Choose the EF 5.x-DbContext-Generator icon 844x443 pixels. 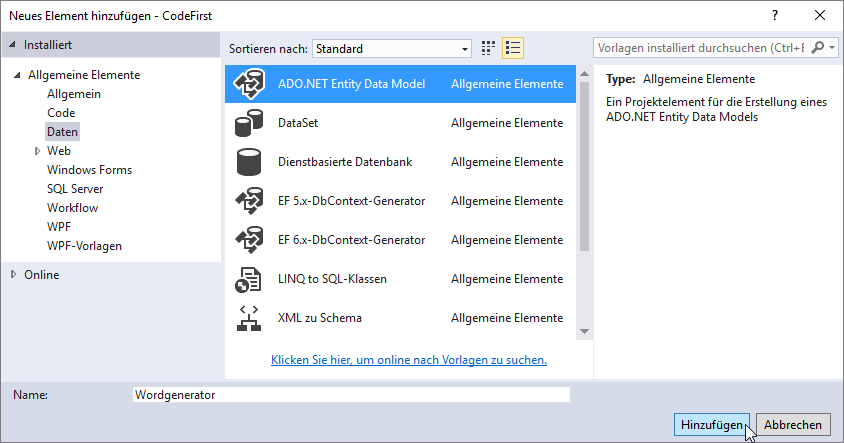tap(248, 201)
